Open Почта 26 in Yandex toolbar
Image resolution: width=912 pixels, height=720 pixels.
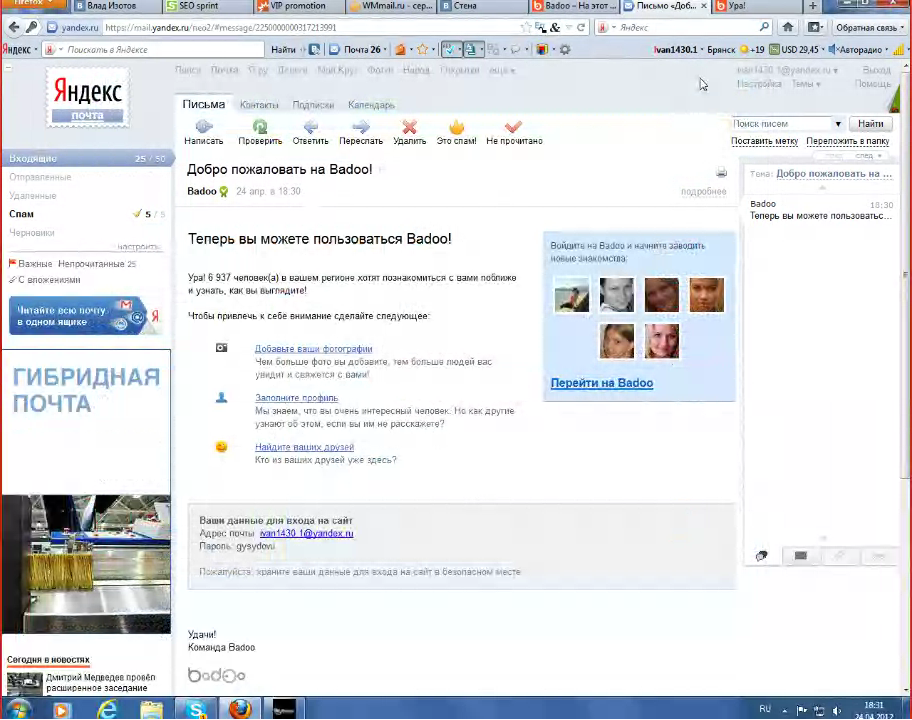coord(357,49)
